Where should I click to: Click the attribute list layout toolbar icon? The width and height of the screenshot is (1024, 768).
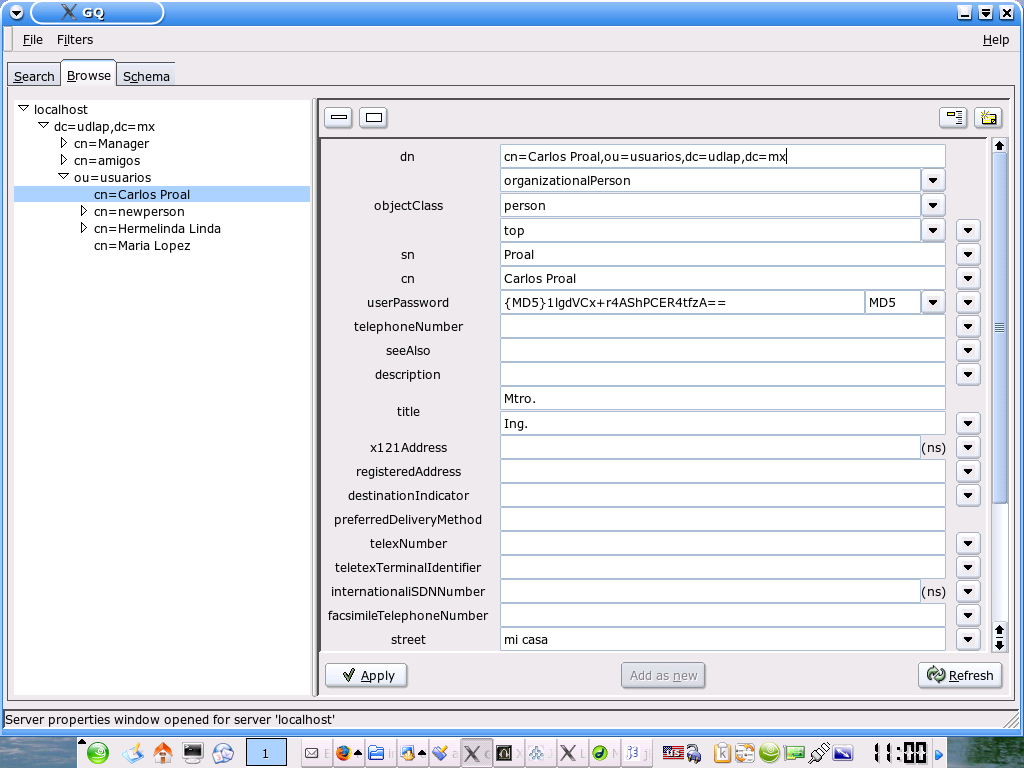(x=953, y=118)
